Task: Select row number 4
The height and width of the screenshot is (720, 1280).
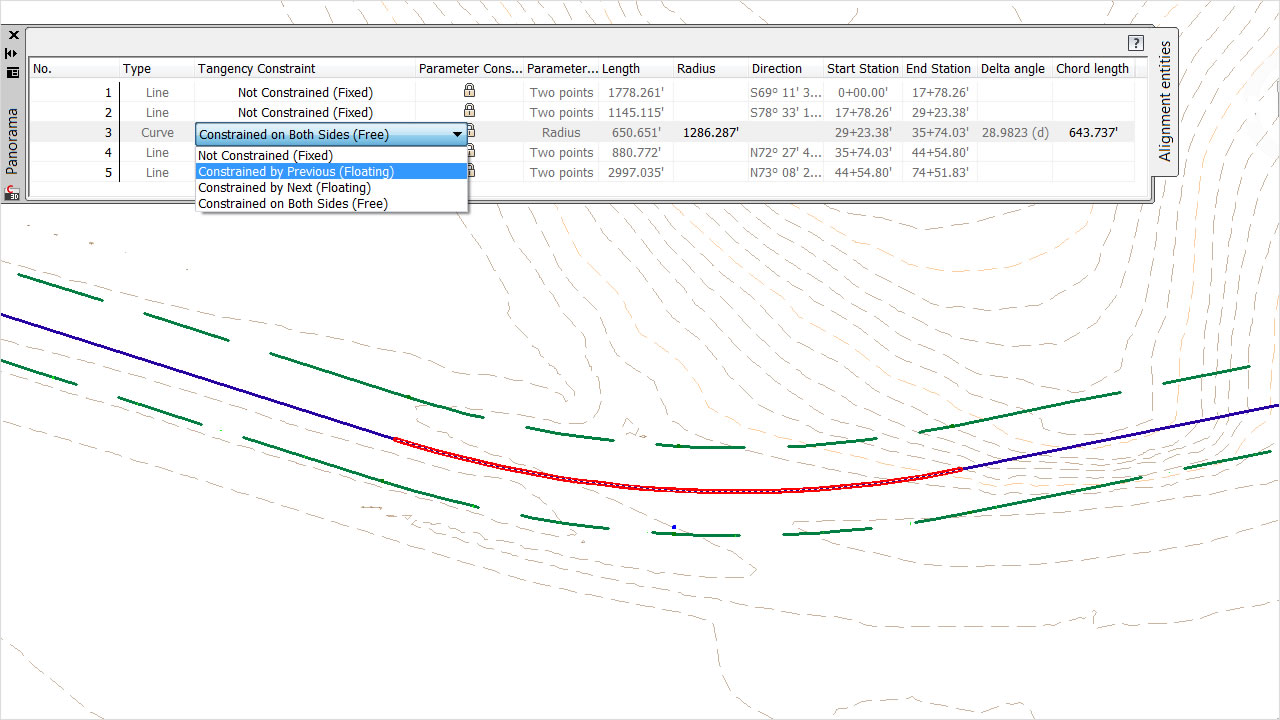Action: pyautogui.click(x=108, y=153)
